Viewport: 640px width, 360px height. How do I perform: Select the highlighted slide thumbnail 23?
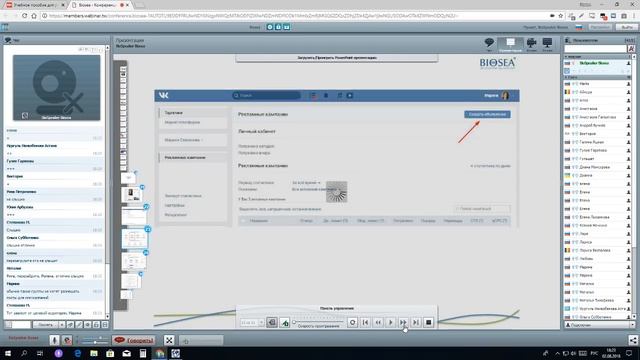(134, 238)
